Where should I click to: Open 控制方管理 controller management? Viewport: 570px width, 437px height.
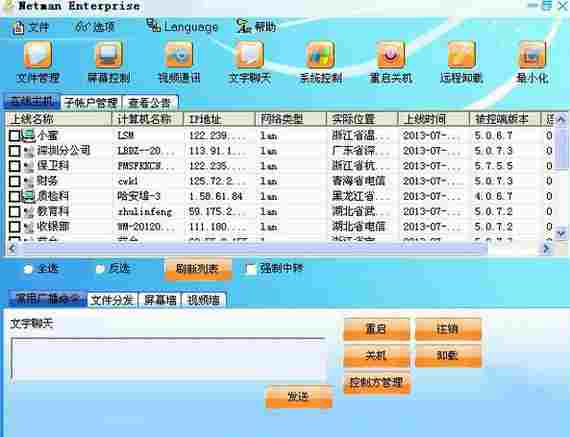tap(377, 382)
